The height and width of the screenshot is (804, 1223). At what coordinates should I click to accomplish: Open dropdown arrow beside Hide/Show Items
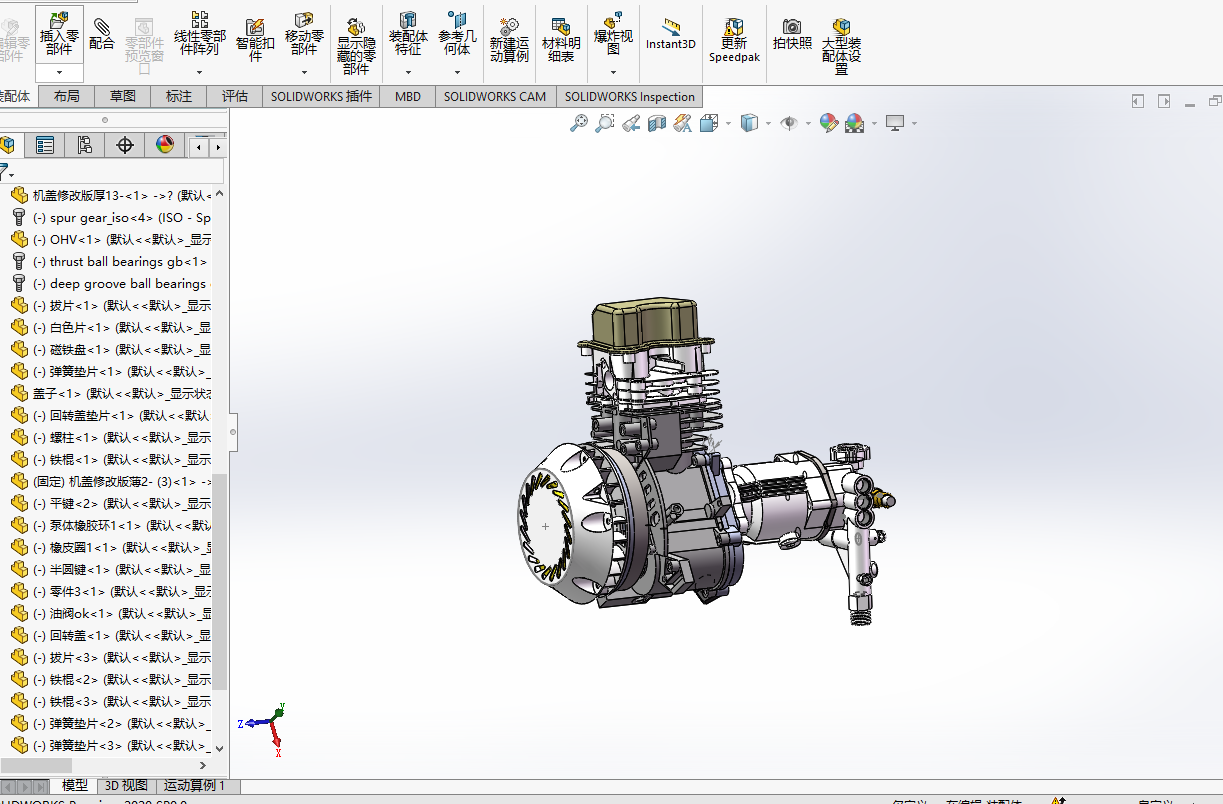[808, 124]
